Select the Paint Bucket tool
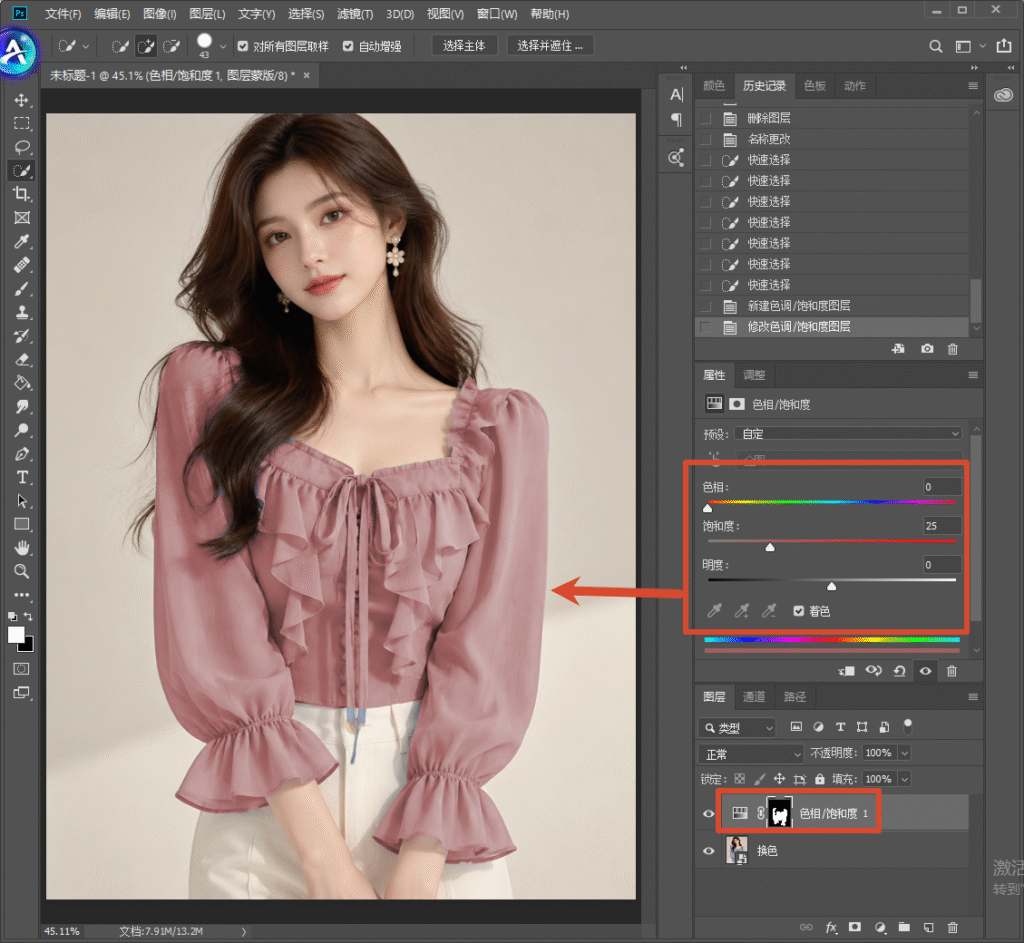The width and height of the screenshot is (1024, 943). [x=22, y=383]
